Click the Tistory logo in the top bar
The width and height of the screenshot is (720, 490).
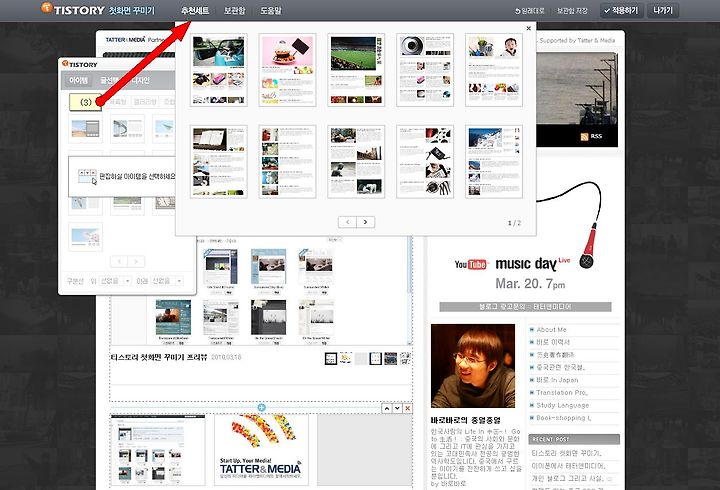[73, 9]
